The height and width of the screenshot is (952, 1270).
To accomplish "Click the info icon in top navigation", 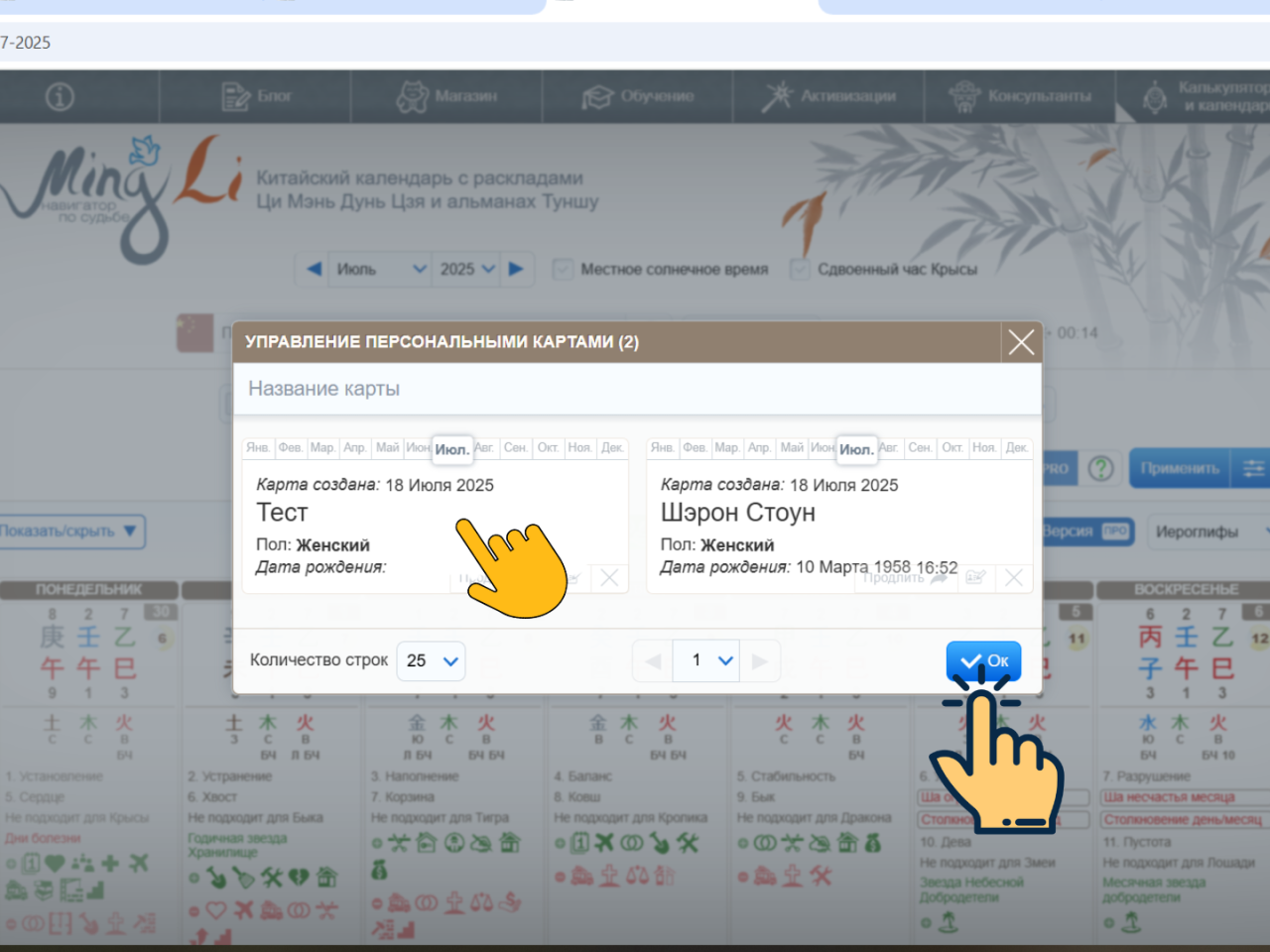I will [x=60, y=97].
